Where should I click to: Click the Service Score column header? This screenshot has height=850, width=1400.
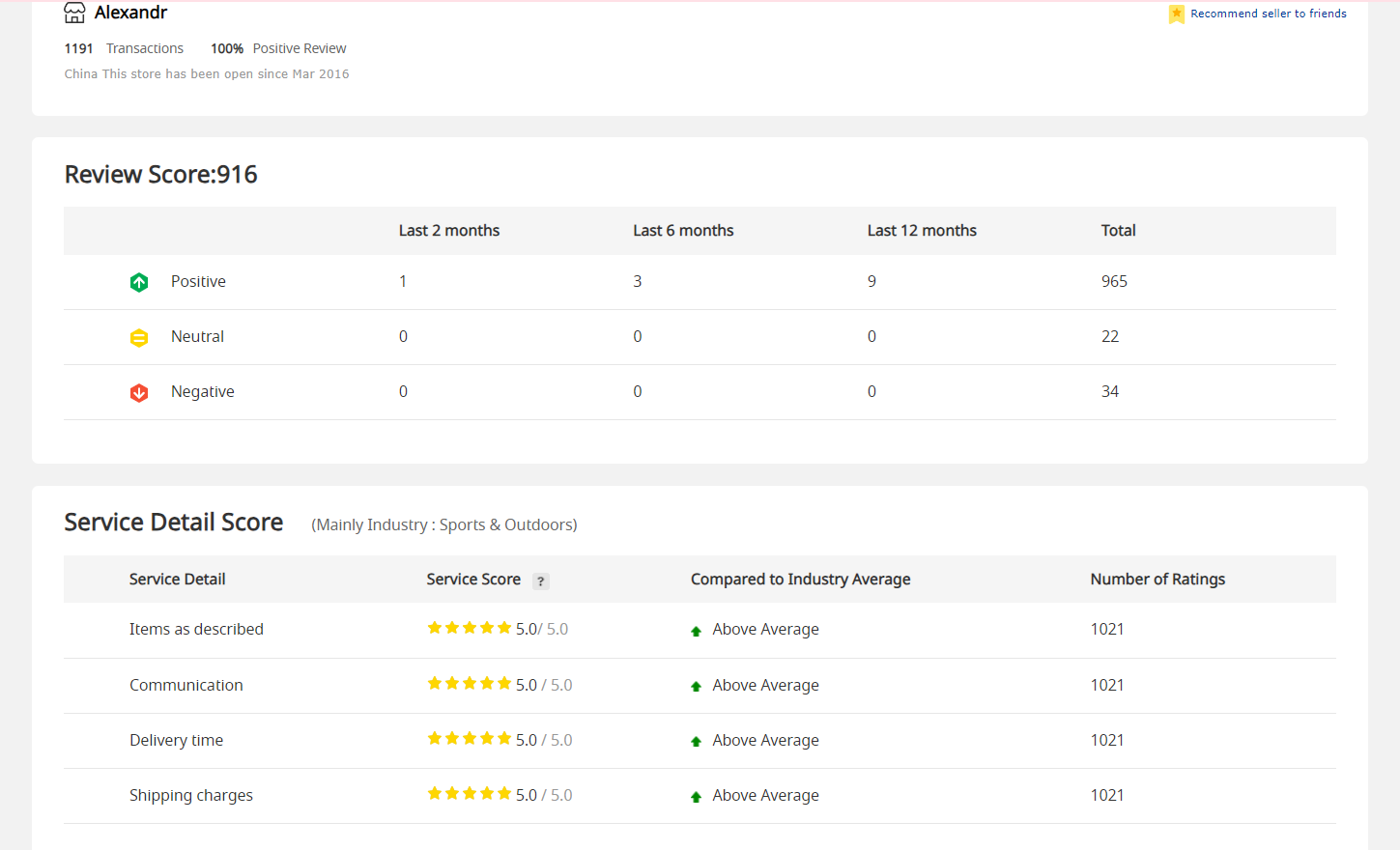(473, 580)
